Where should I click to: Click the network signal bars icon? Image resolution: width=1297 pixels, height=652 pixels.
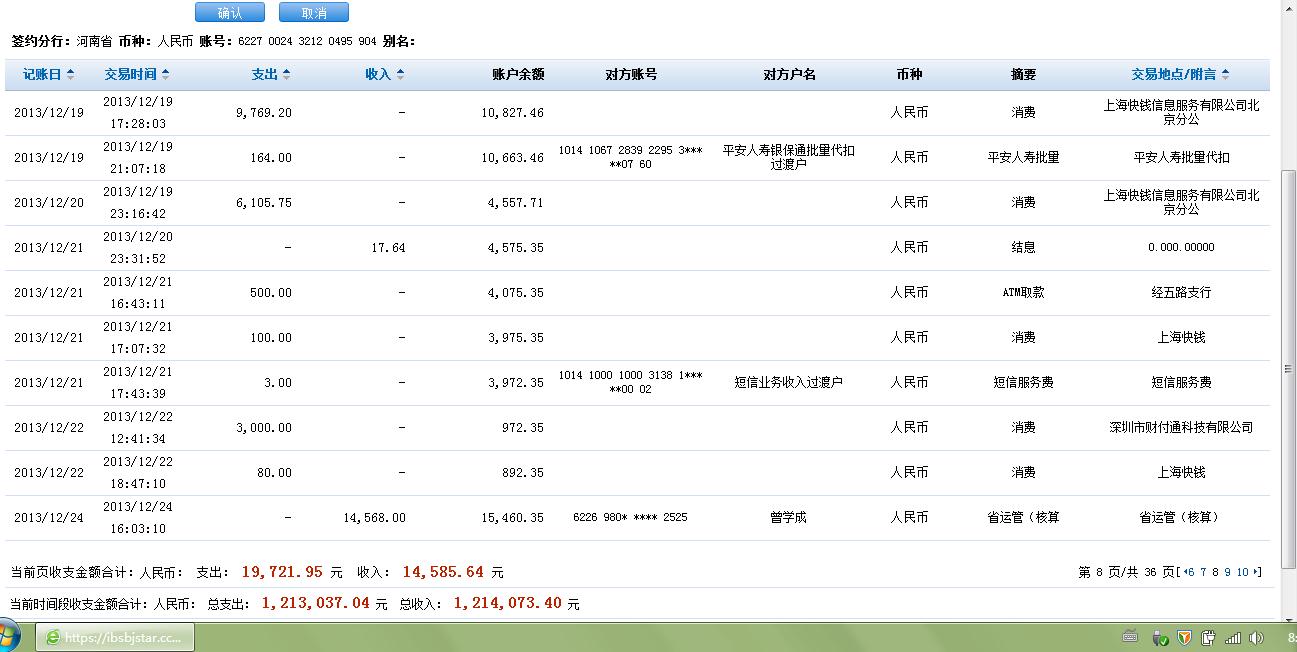pyautogui.click(x=1233, y=638)
